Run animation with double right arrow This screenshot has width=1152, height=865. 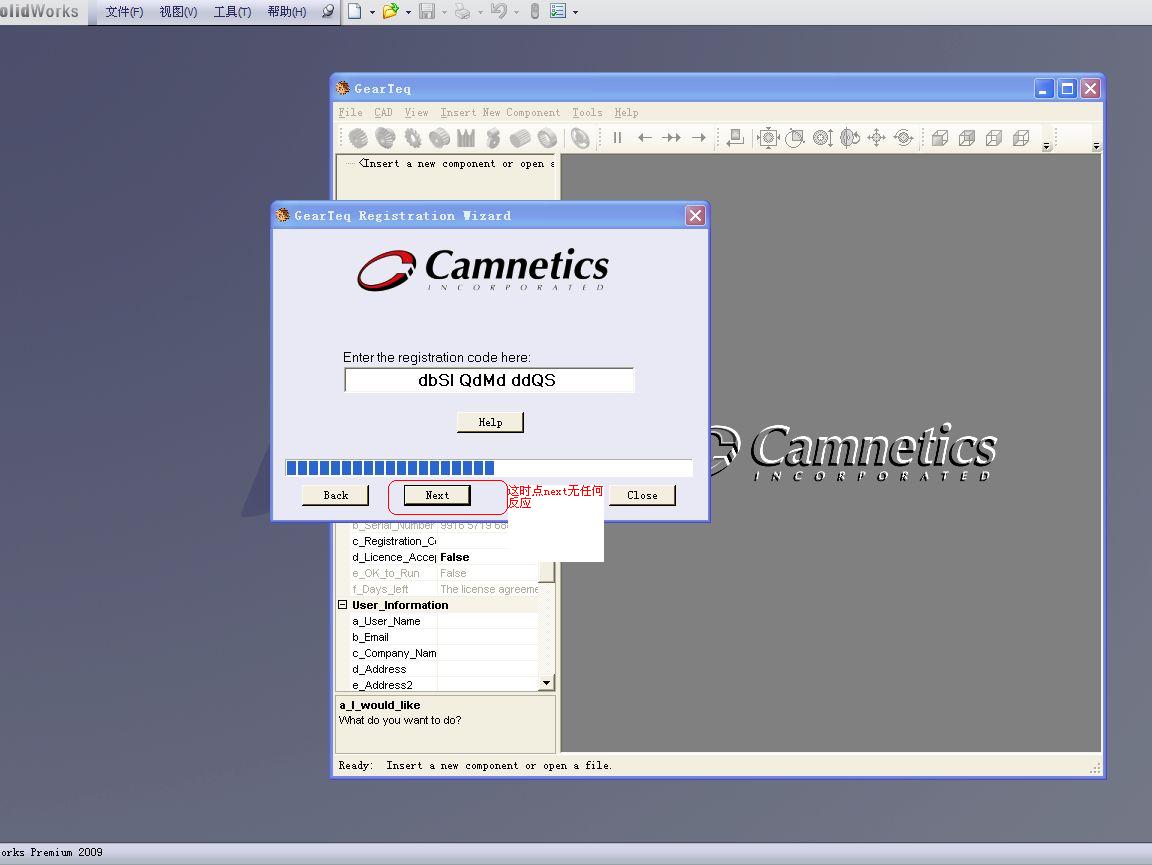pos(671,137)
